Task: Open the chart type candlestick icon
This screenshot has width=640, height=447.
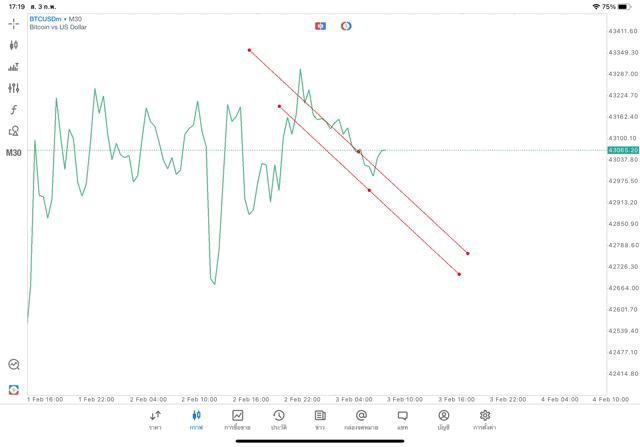Action: (x=13, y=45)
